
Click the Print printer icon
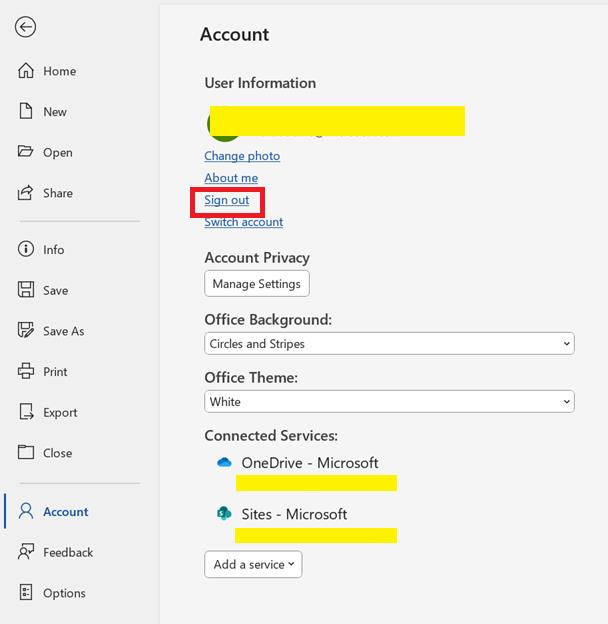[26, 371]
